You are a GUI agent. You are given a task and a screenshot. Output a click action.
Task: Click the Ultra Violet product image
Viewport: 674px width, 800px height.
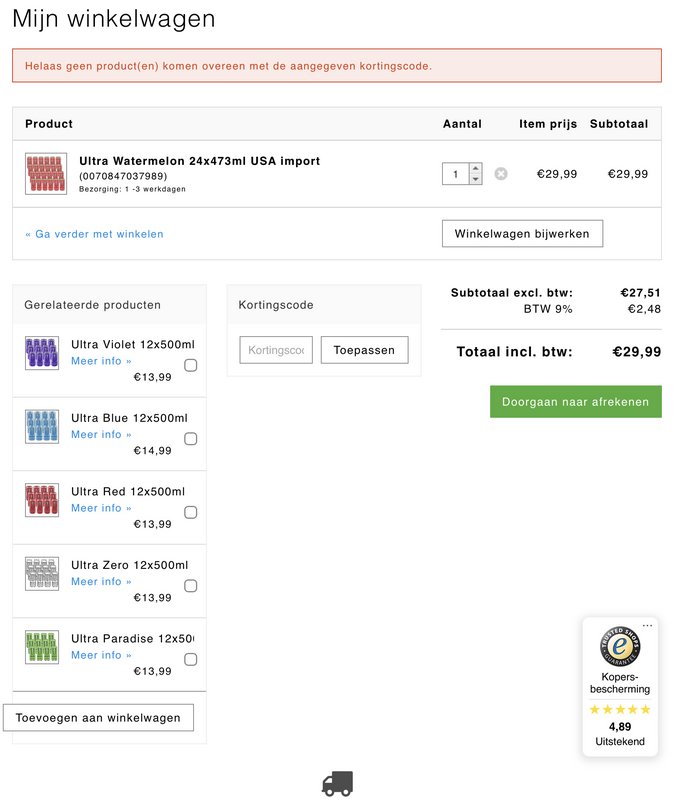tap(42, 353)
